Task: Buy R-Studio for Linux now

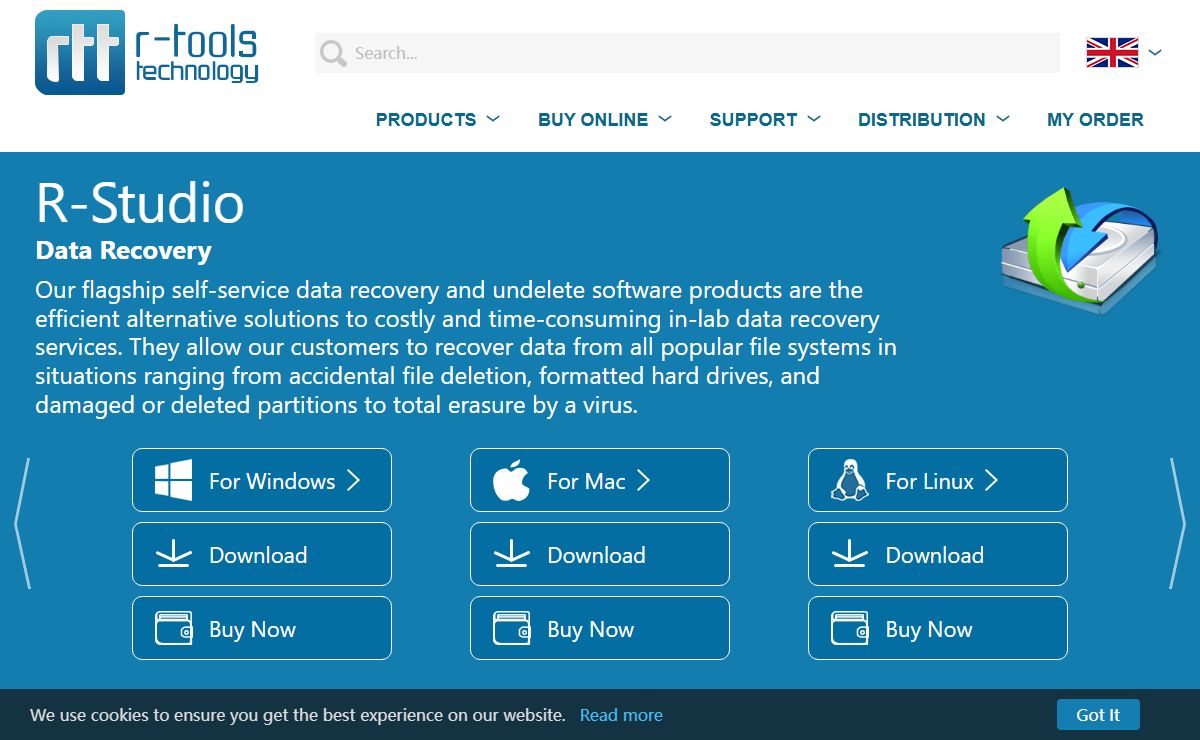Action: [x=938, y=628]
